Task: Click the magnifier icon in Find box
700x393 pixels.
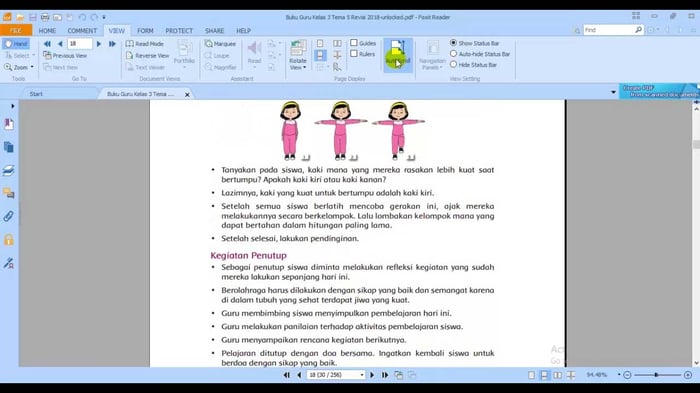Action: click(x=638, y=30)
